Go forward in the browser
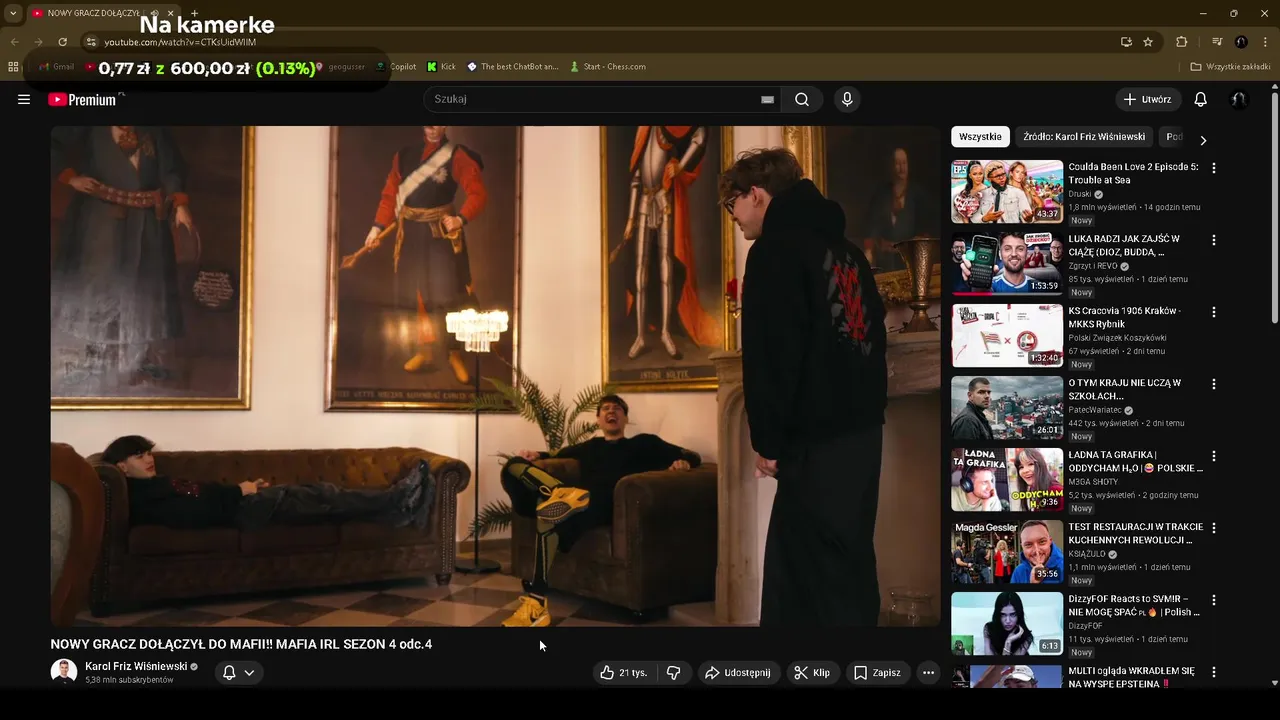 click(38, 42)
